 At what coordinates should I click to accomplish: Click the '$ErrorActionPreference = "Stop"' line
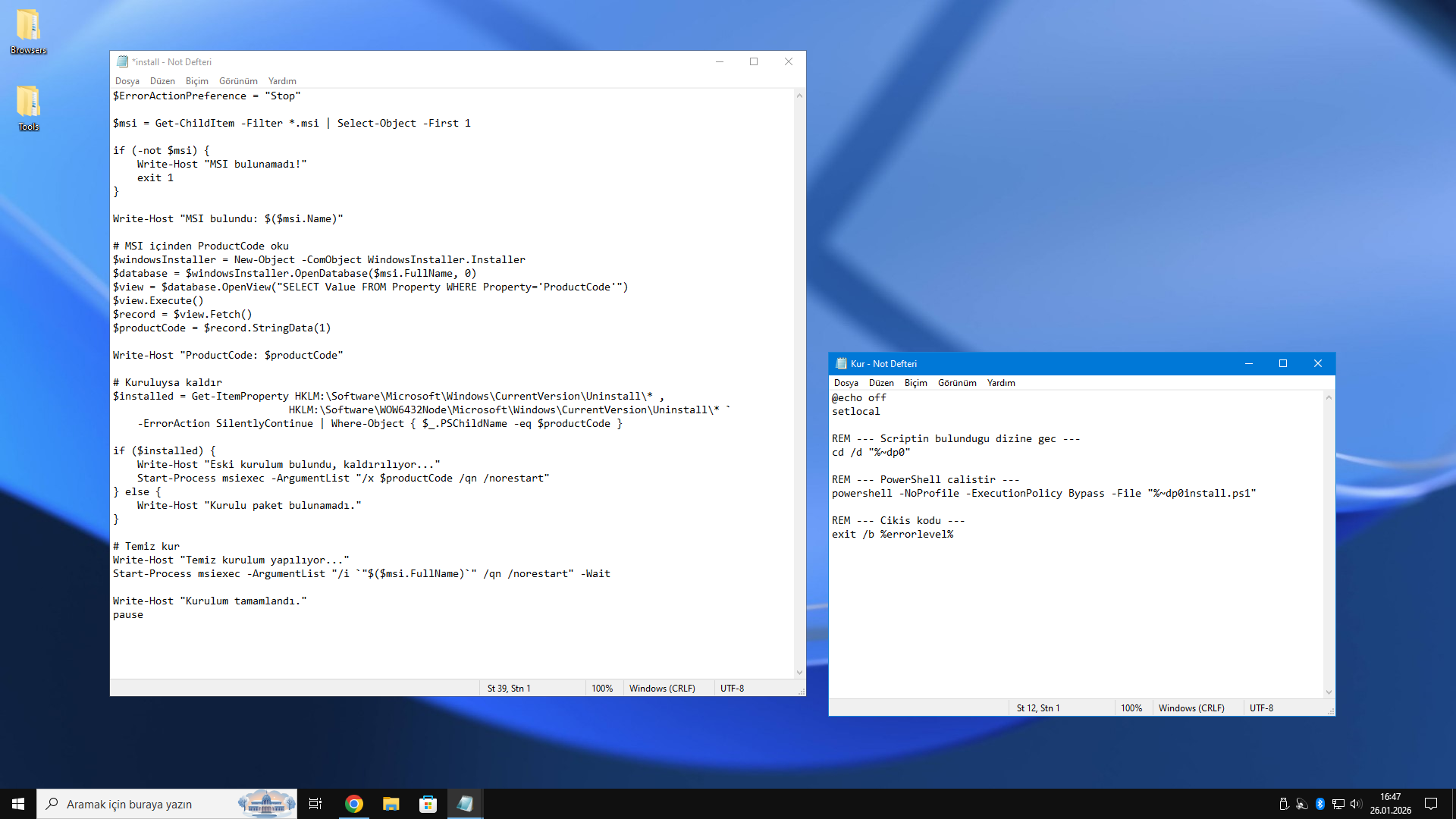(x=207, y=96)
